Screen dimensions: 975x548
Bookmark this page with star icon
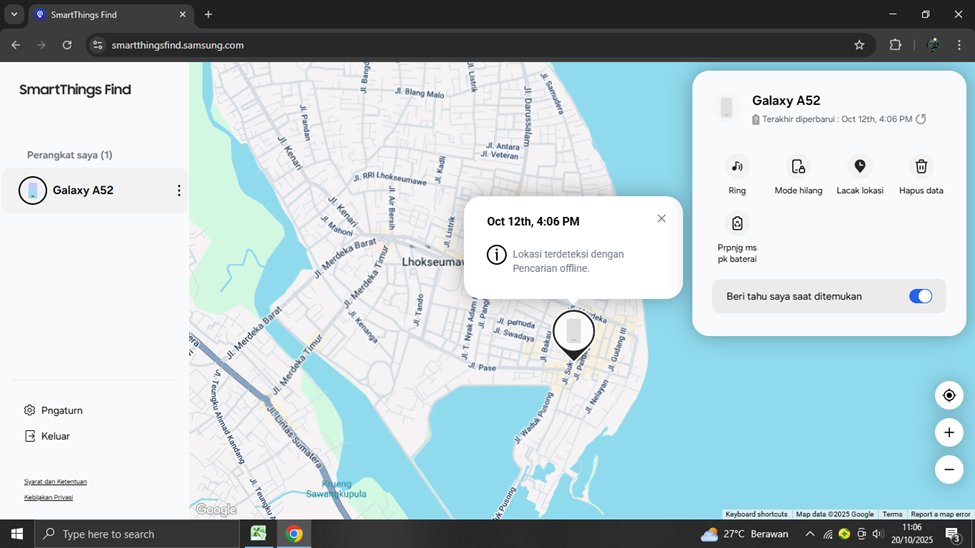[859, 45]
